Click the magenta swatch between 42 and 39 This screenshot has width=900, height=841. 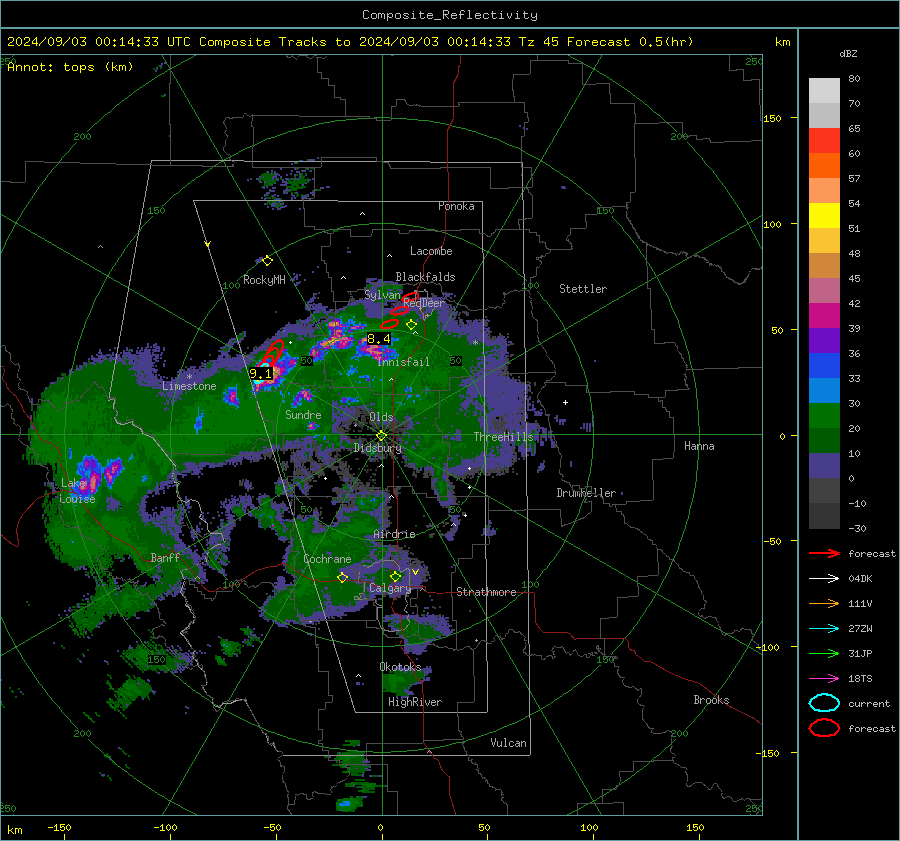pos(824,316)
